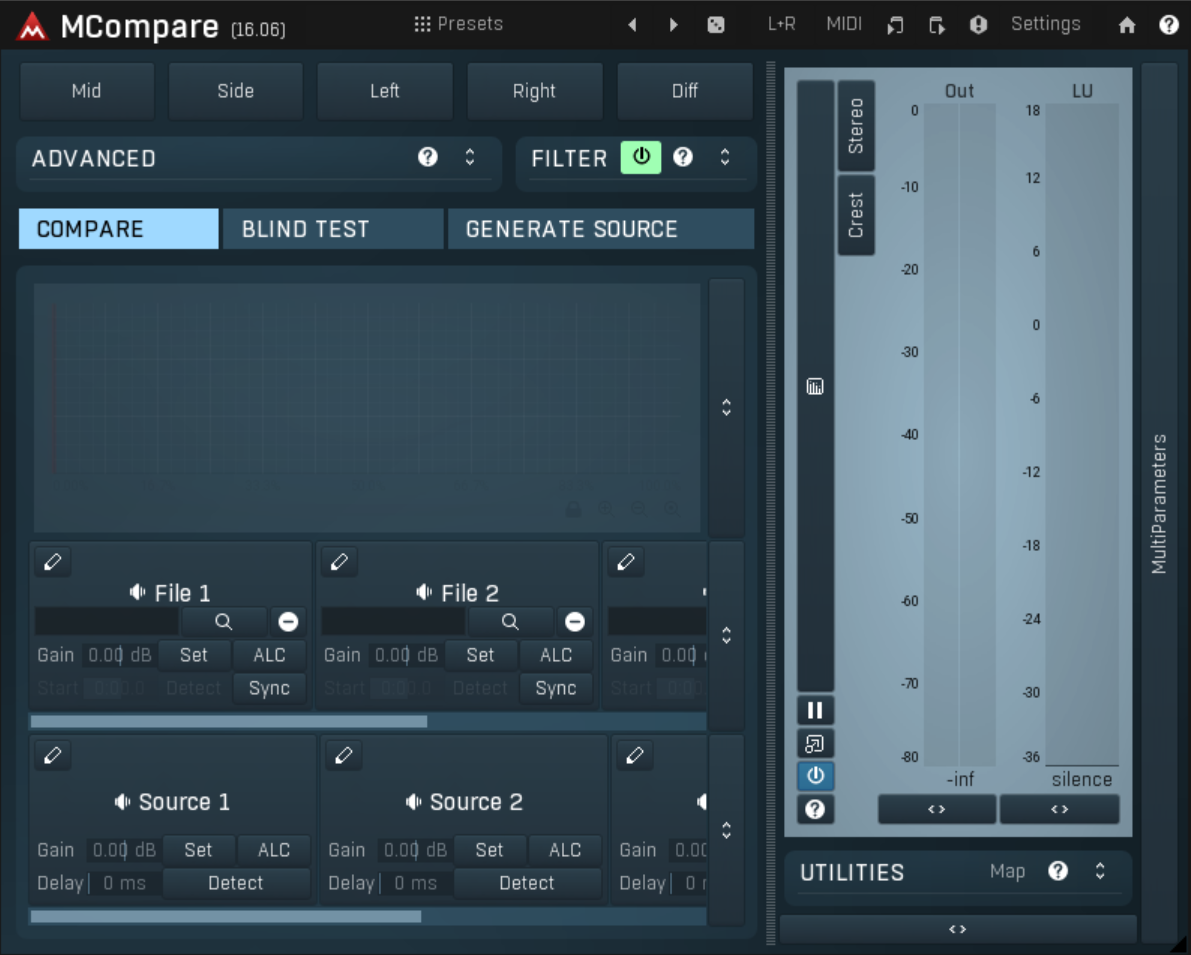Click File 1 gain value field
Viewport: 1191px width, 955px height.
coord(118,655)
